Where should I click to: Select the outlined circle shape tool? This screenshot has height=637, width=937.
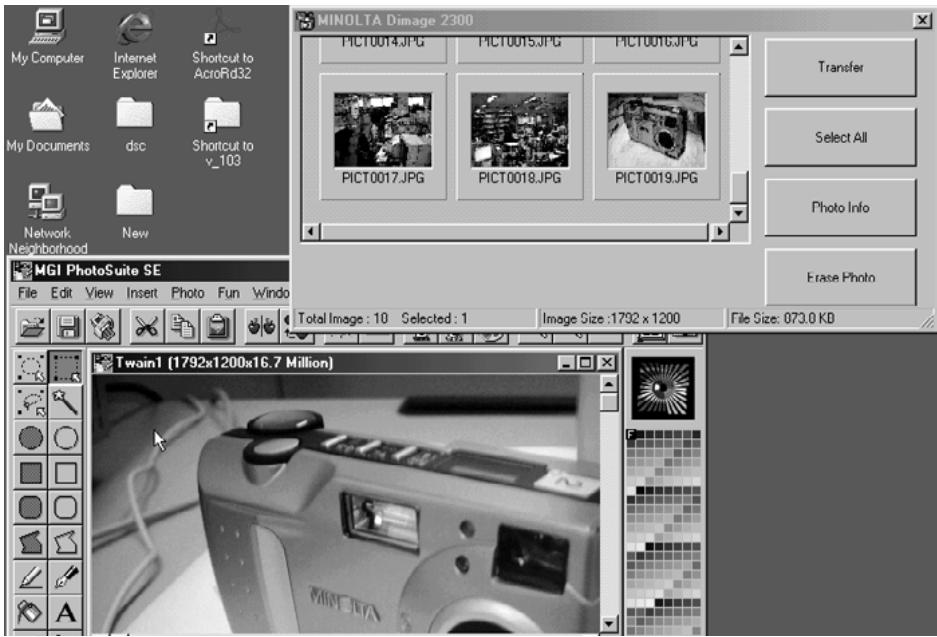(x=65, y=437)
